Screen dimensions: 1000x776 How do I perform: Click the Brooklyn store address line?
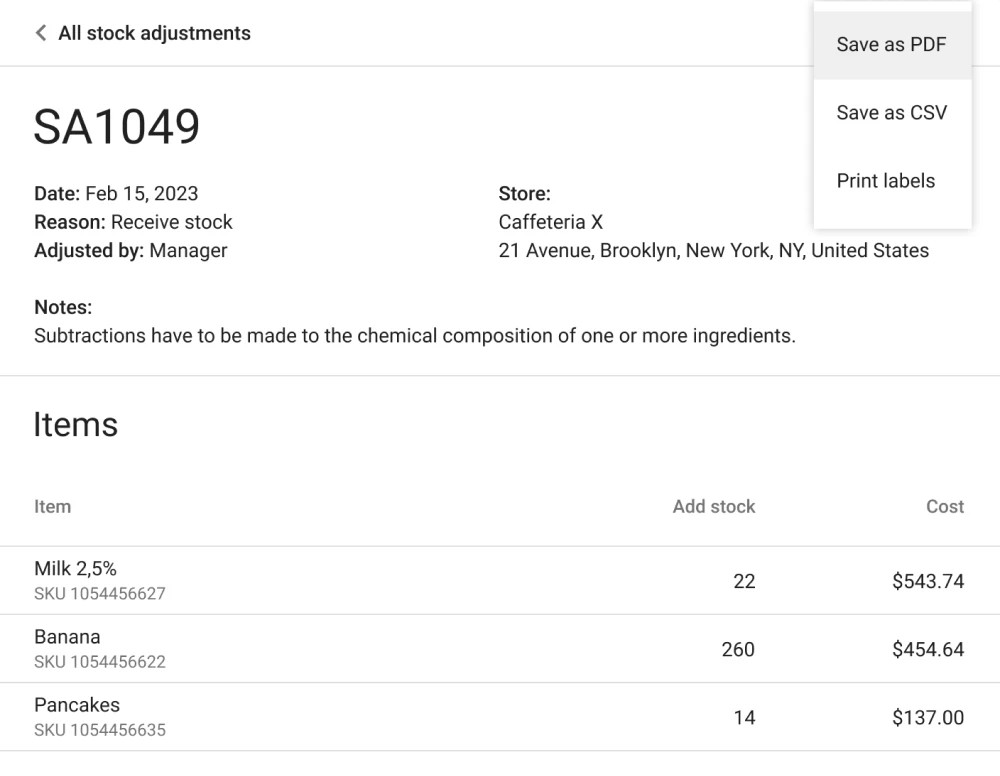tap(713, 251)
